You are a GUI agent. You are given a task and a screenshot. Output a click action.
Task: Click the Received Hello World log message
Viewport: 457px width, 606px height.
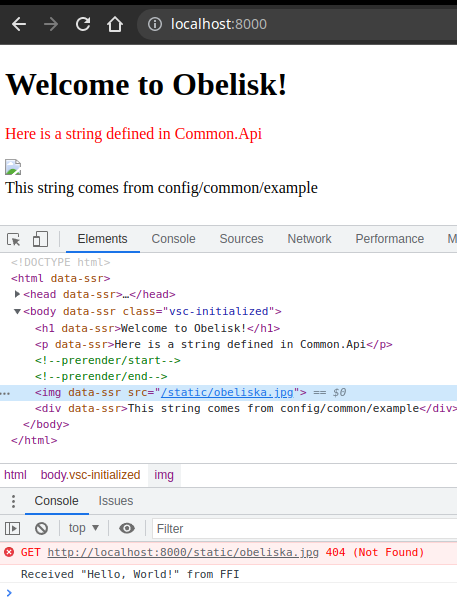(x=130, y=574)
